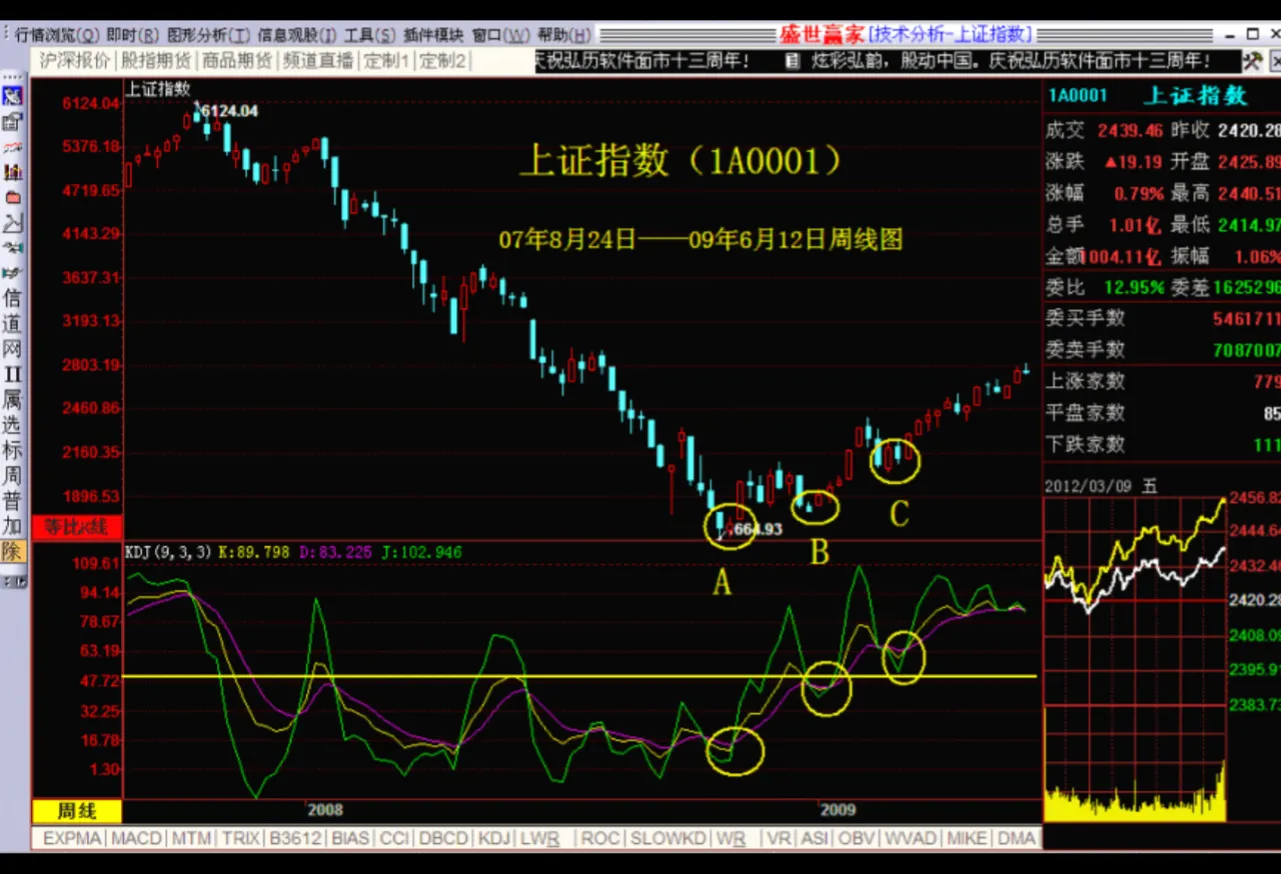
Task: Switch to the 频道直播 tab
Action: 318,61
